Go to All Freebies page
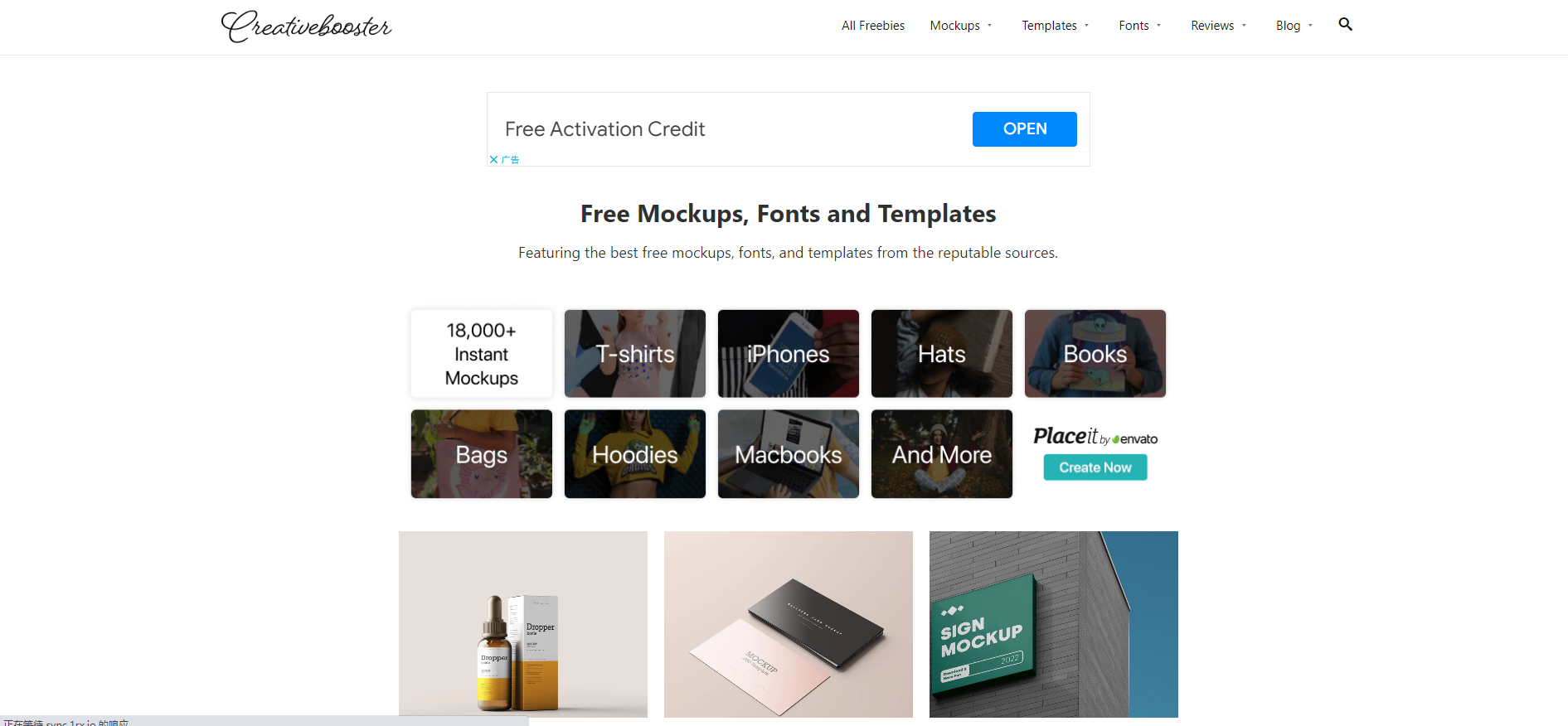The height and width of the screenshot is (726, 1568). pyautogui.click(x=872, y=26)
